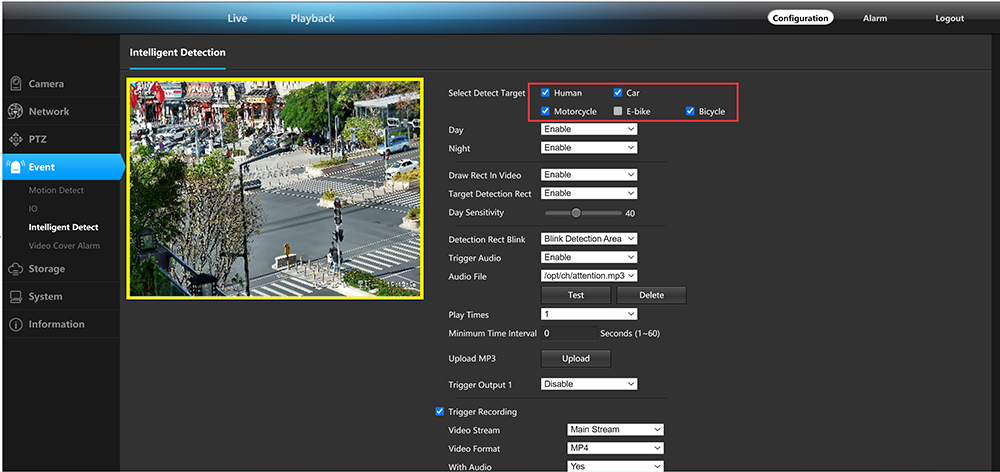The width and height of the screenshot is (1000, 472).
Task: Open the Detection Rect Blink dropdown
Action: tap(589, 239)
